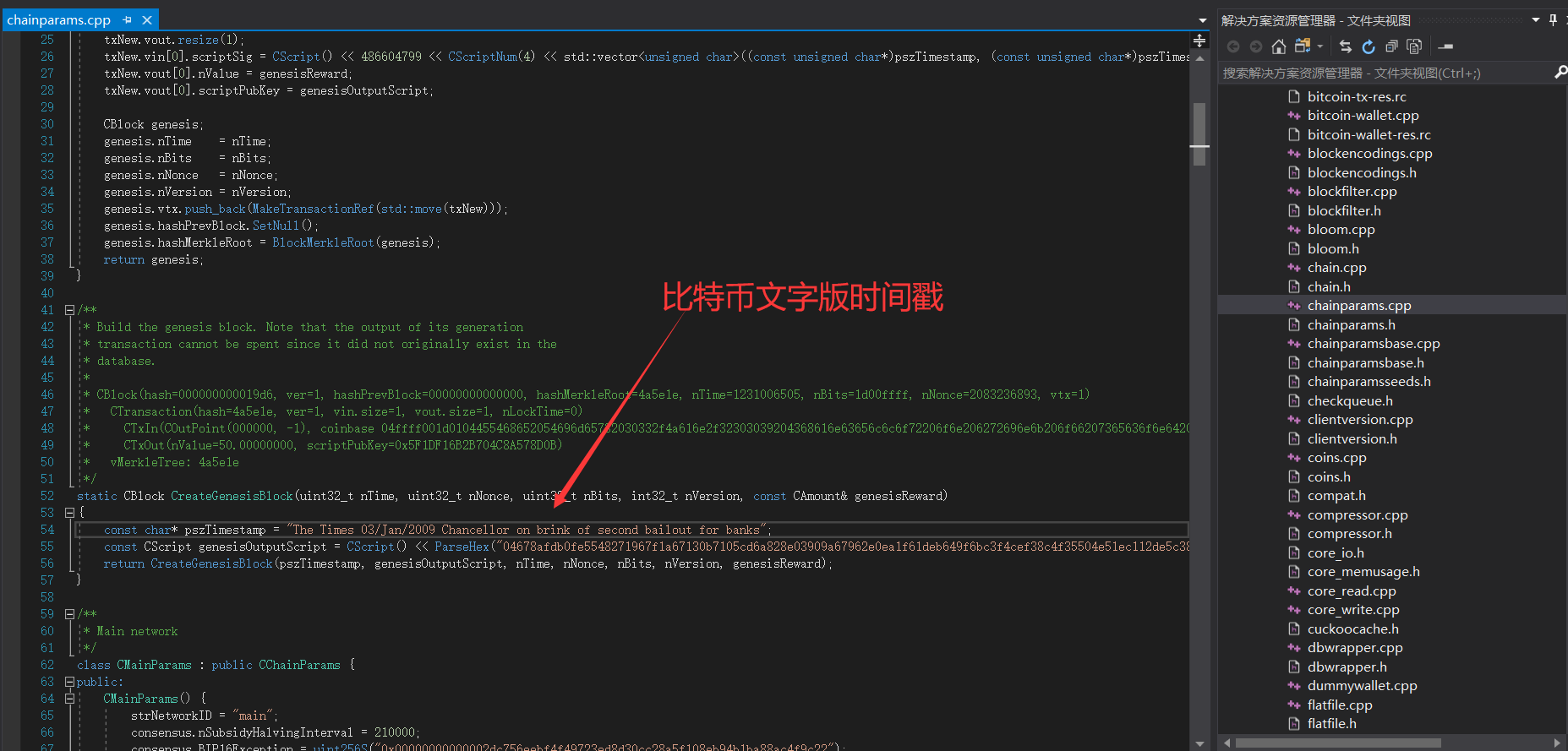Close the chainparams.cpp tab
Image resolution: width=1568 pixels, height=751 pixels.
147,19
